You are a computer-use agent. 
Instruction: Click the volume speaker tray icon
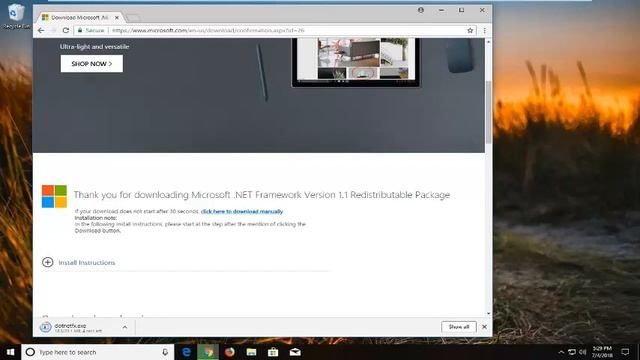pyautogui.click(x=582, y=352)
